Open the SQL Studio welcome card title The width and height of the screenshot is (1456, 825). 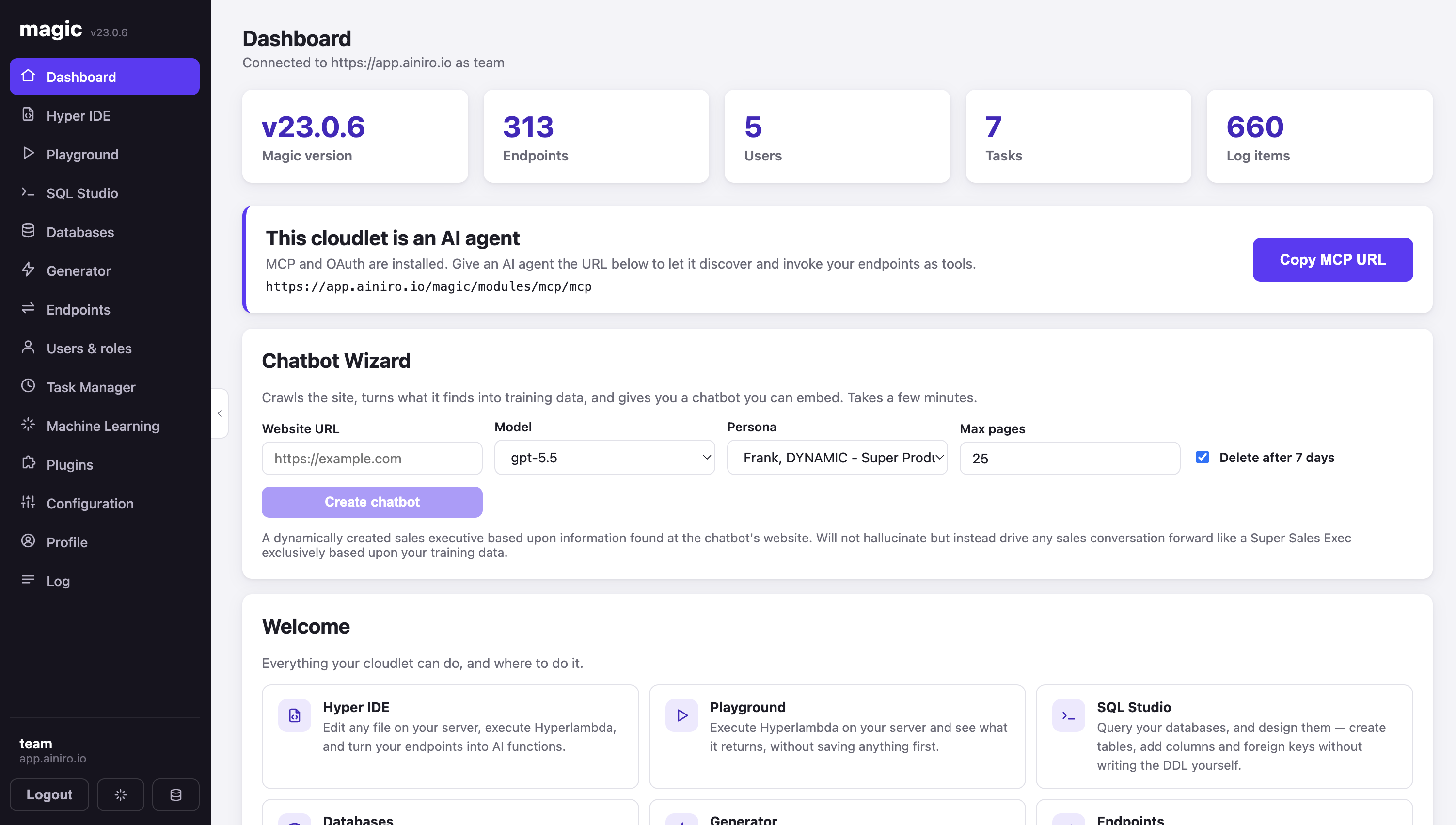[x=1134, y=707]
